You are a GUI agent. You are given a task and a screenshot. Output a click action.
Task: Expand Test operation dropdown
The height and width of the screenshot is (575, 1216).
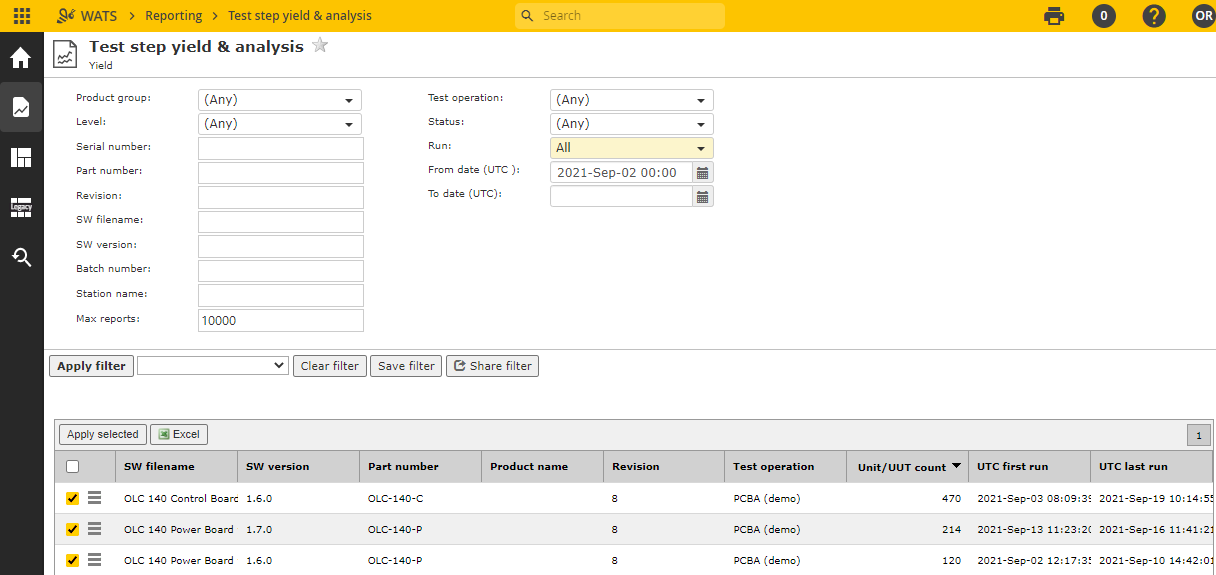(x=632, y=99)
